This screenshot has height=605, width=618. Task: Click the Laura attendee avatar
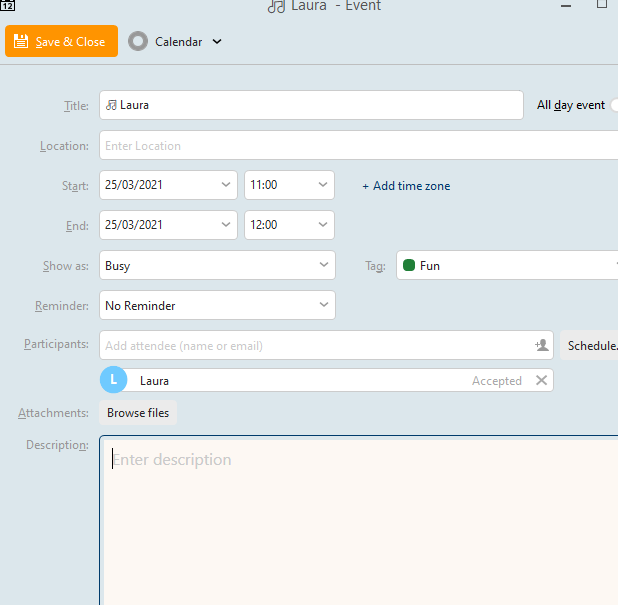(114, 380)
